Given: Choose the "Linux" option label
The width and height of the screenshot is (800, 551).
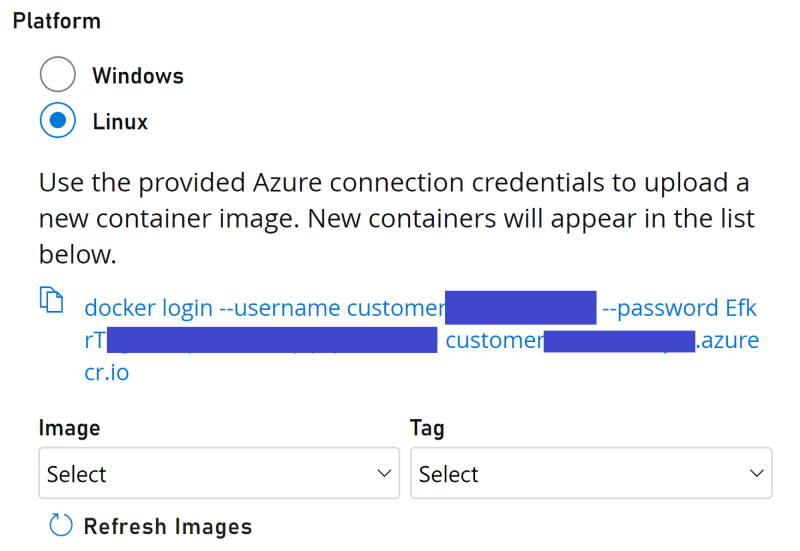Looking at the screenshot, I should pos(120,121).
